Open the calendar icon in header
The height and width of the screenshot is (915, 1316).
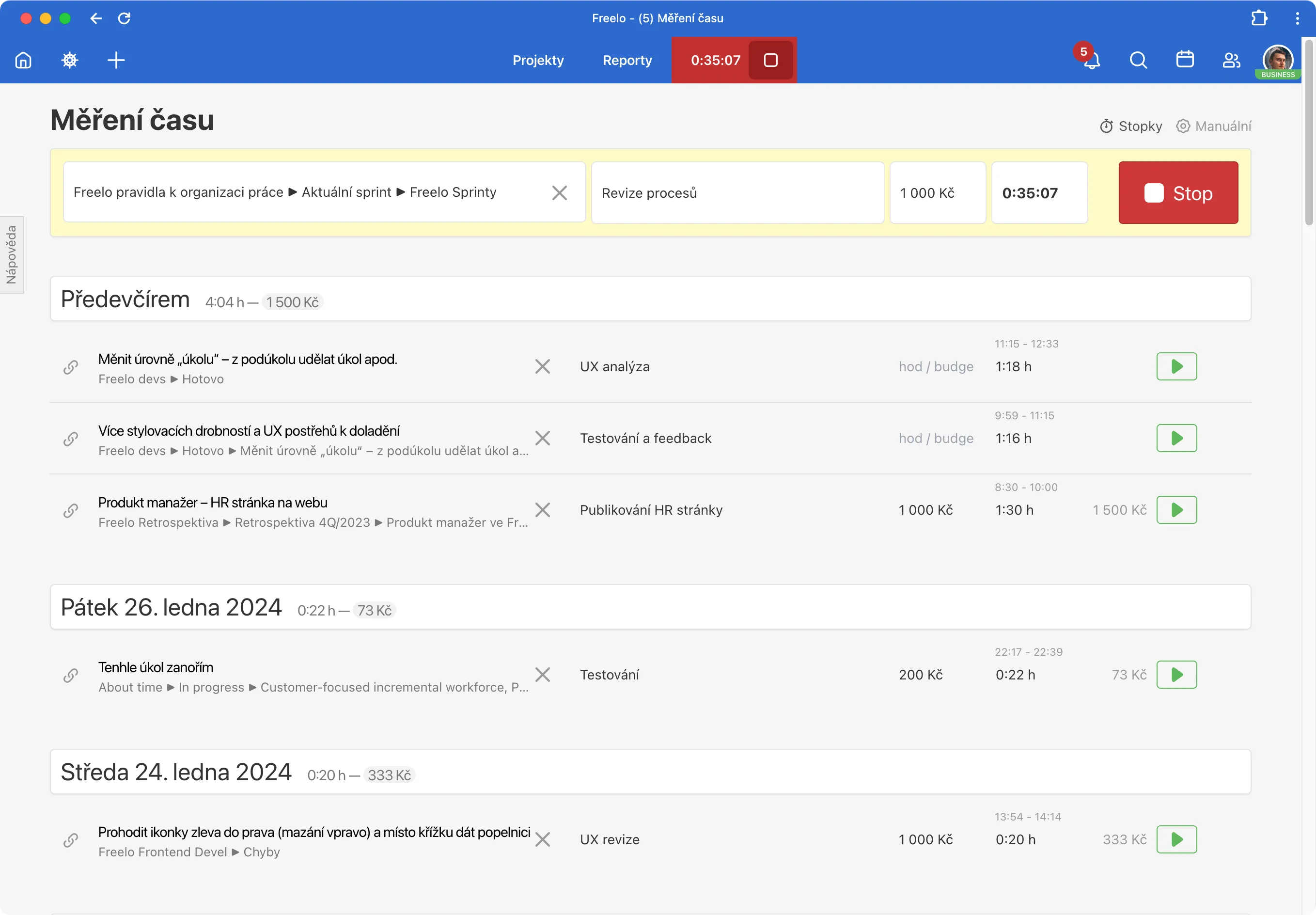pos(1185,60)
